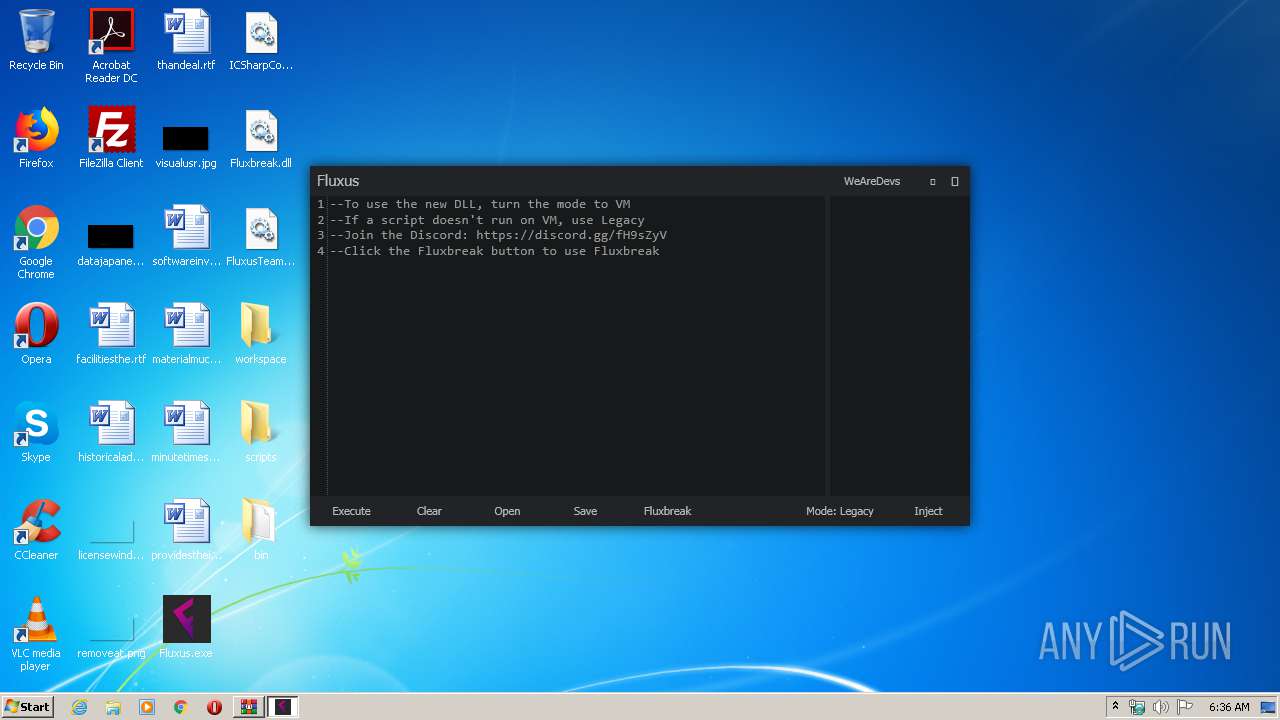Select the workspace folder
This screenshot has height=720, width=1280.
point(261,335)
